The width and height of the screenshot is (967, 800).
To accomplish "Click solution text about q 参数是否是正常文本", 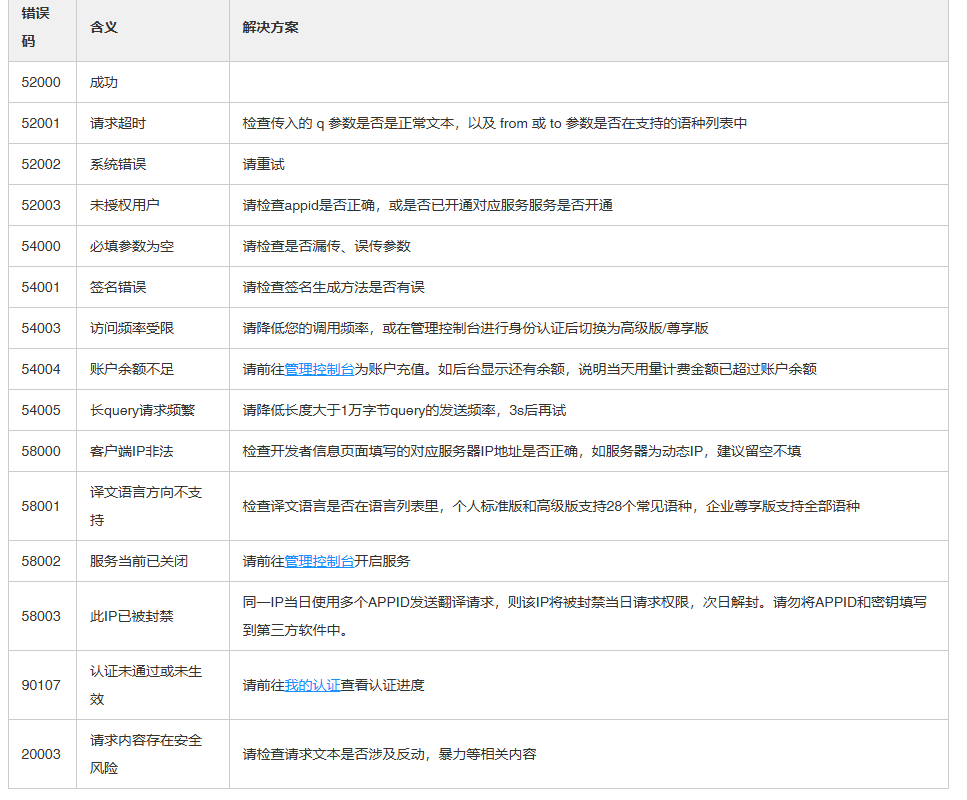I will click(495, 123).
